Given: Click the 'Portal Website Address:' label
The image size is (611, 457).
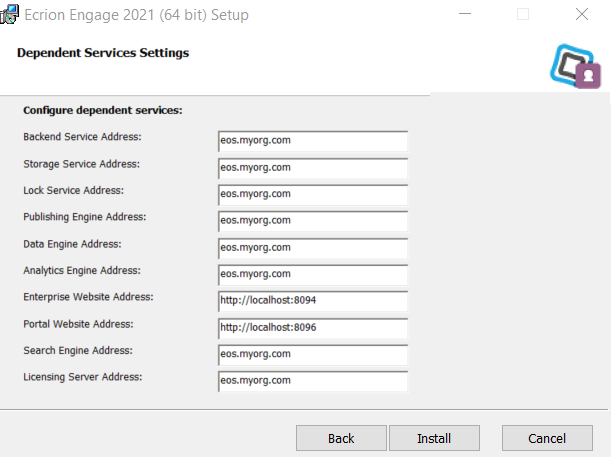Looking at the screenshot, I should tap(78, 324).
